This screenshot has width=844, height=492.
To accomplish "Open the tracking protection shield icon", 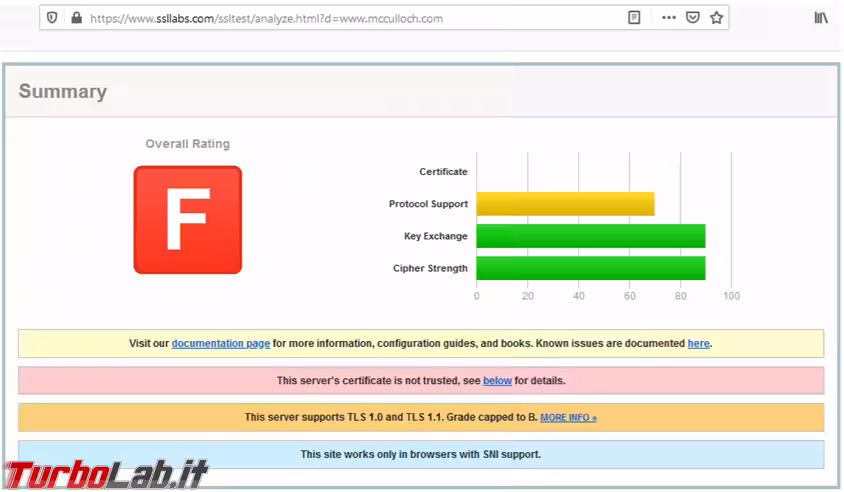I will click(x=52, y=18).
